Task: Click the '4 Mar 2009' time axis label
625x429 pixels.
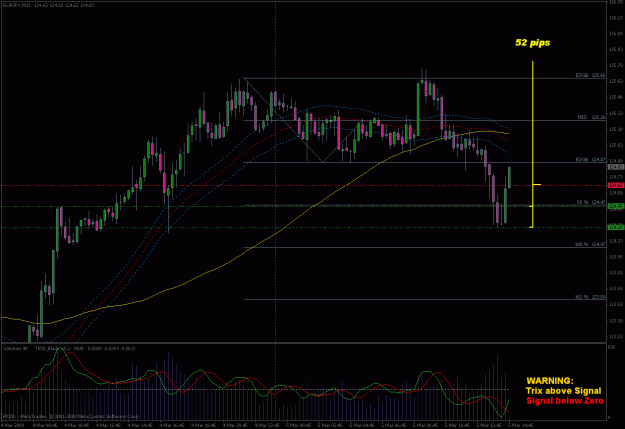Action: (12, 425)
